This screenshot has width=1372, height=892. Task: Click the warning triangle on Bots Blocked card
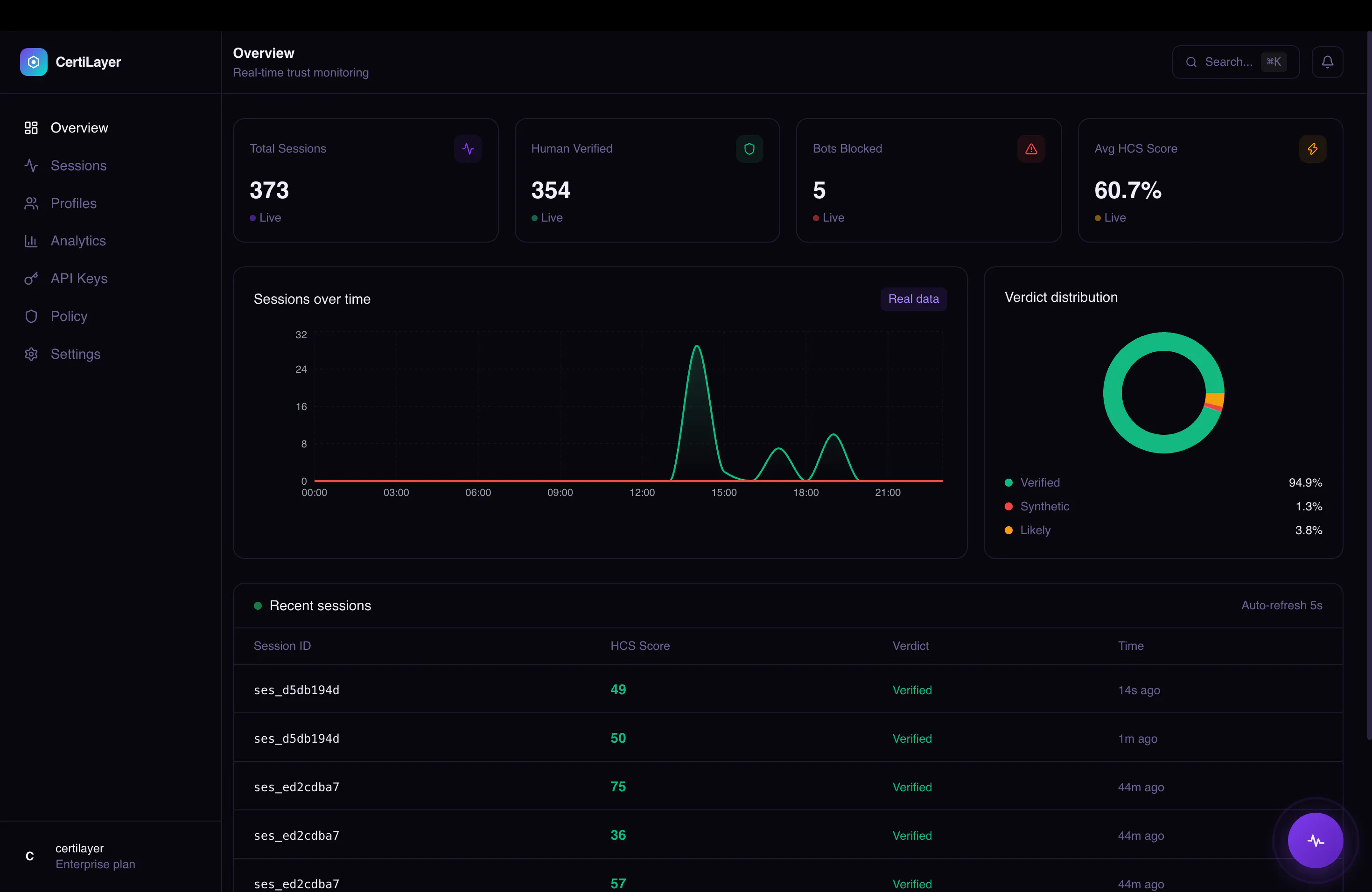point(1031,149)
